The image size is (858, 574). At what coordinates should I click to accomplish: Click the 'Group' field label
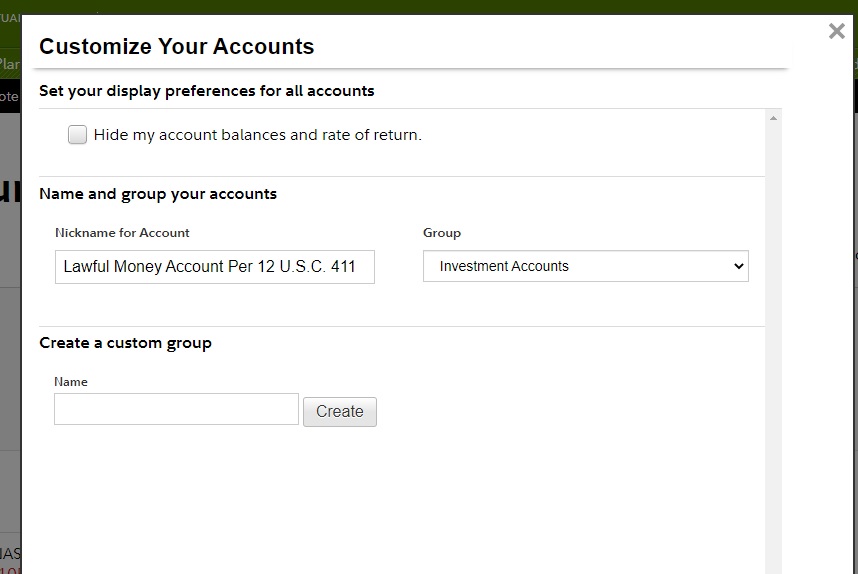pyautogui.click(x=441, y=233)
